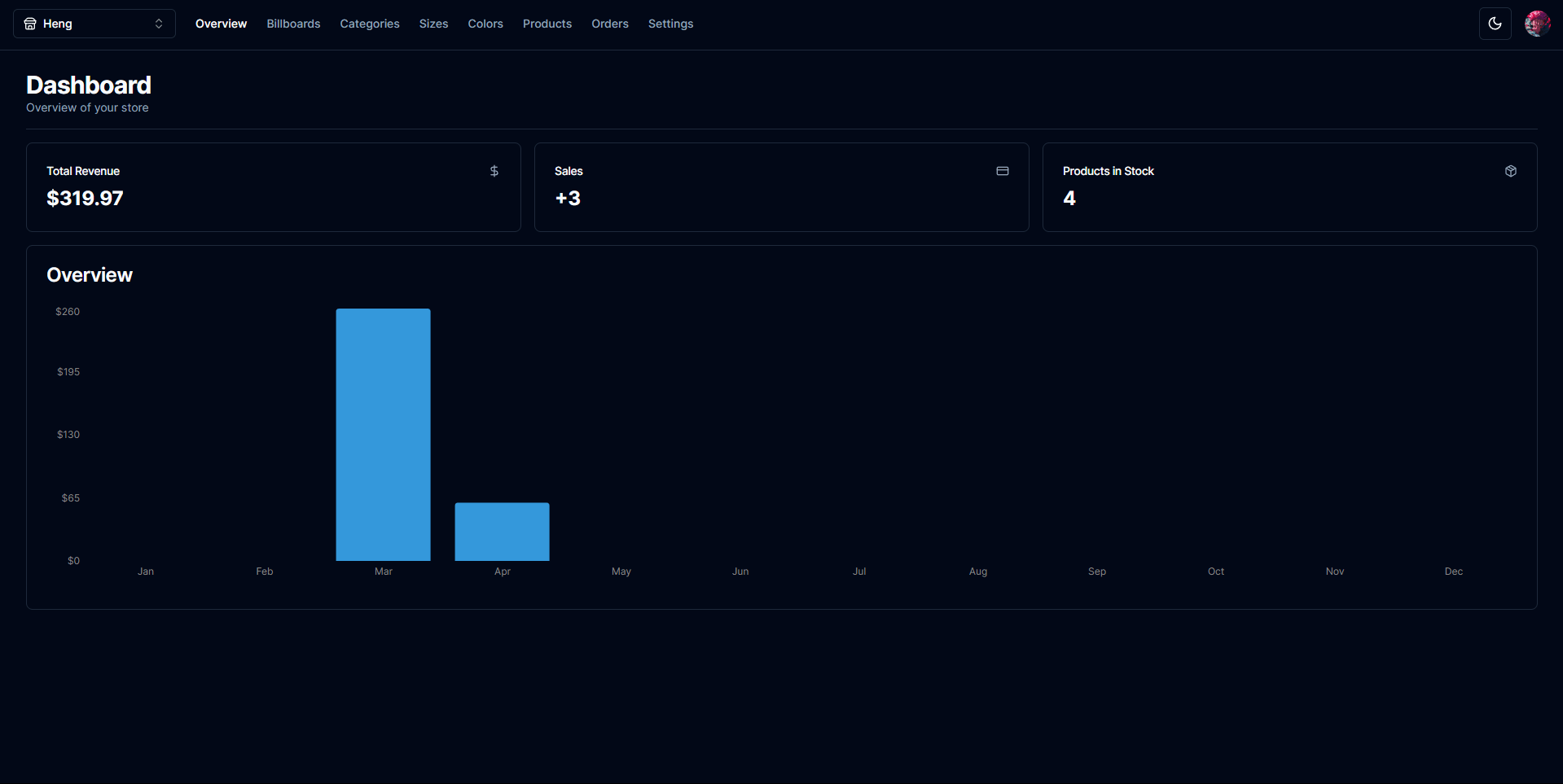Expand store list via the chevron arrows
Viewport: 1563px width, 784px height.
[x=159, y=24]
